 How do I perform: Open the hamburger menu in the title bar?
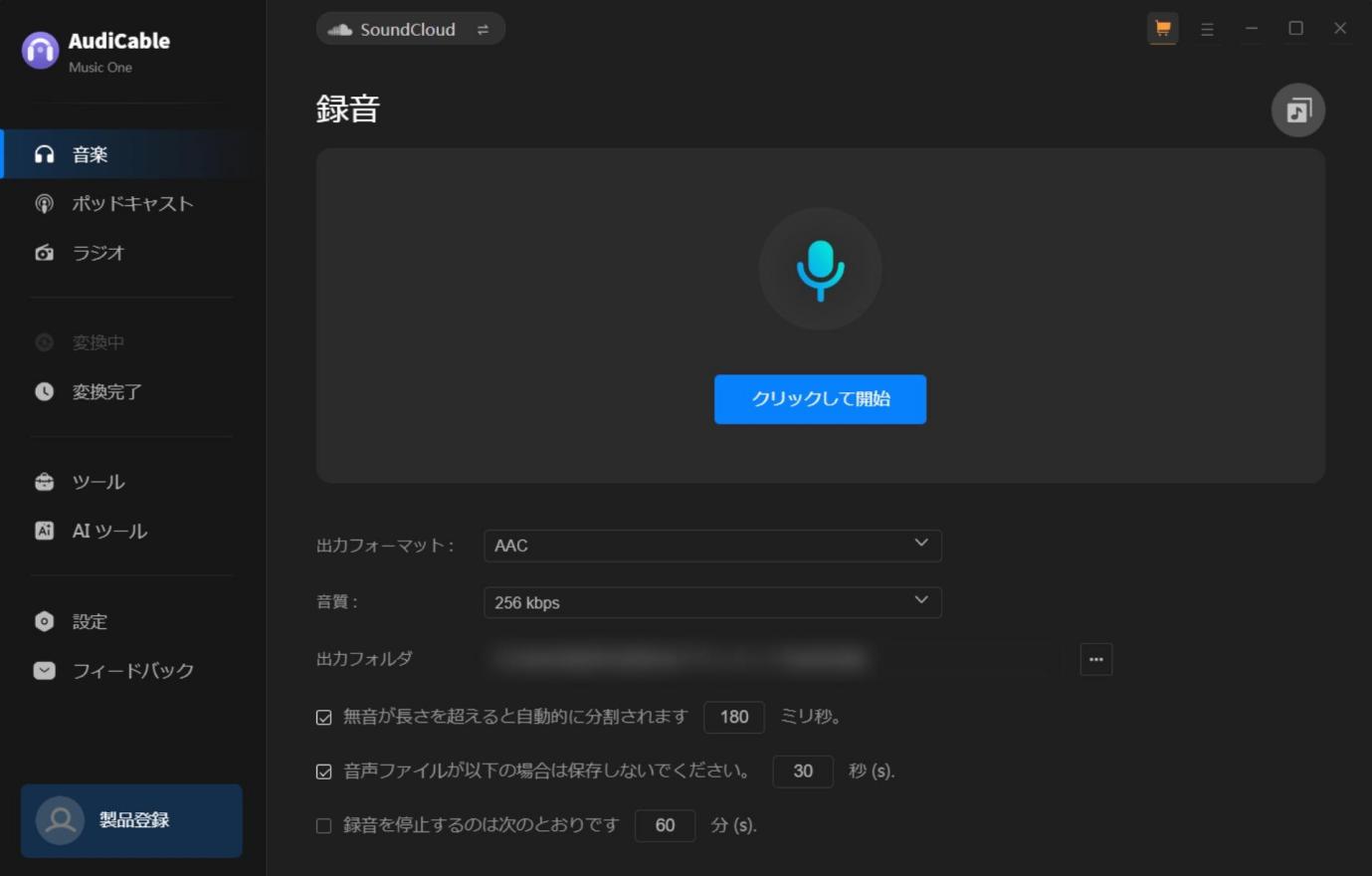tap(1207, 29)
